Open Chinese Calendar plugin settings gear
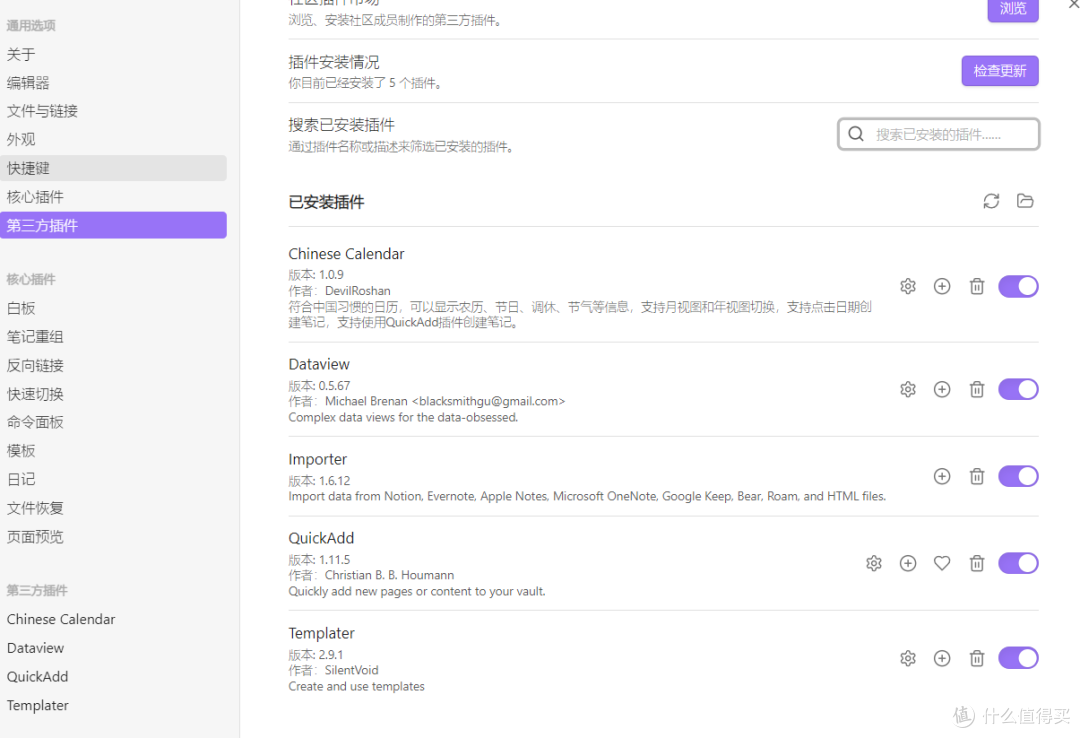 pos(908,286)
